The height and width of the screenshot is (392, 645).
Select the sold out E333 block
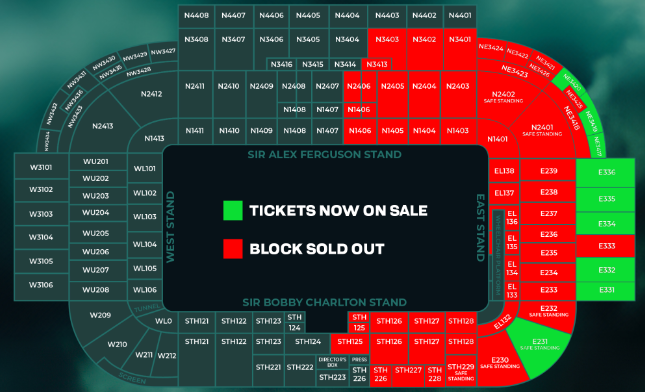[x=606, y=246]
